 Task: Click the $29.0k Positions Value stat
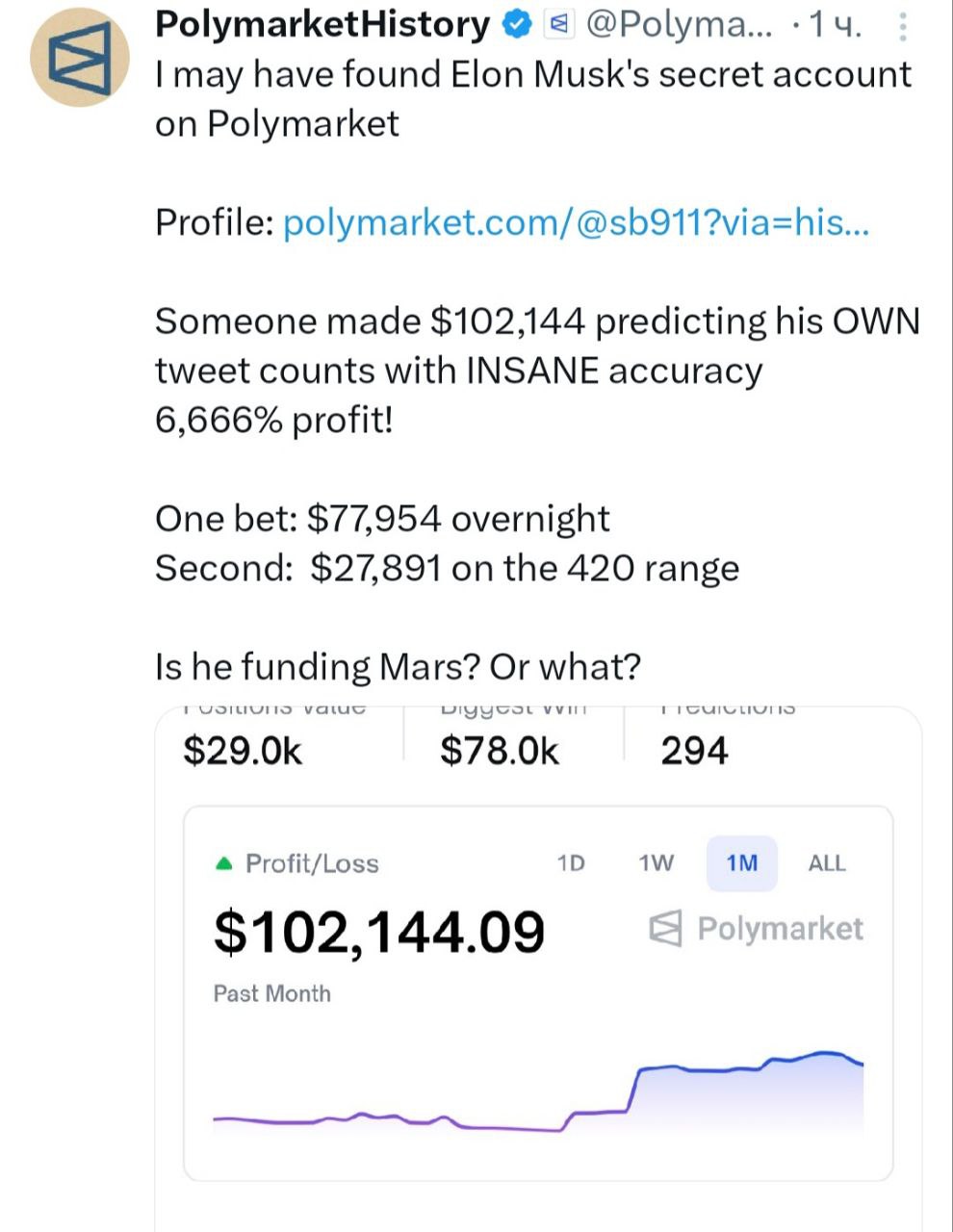[243, 751]
